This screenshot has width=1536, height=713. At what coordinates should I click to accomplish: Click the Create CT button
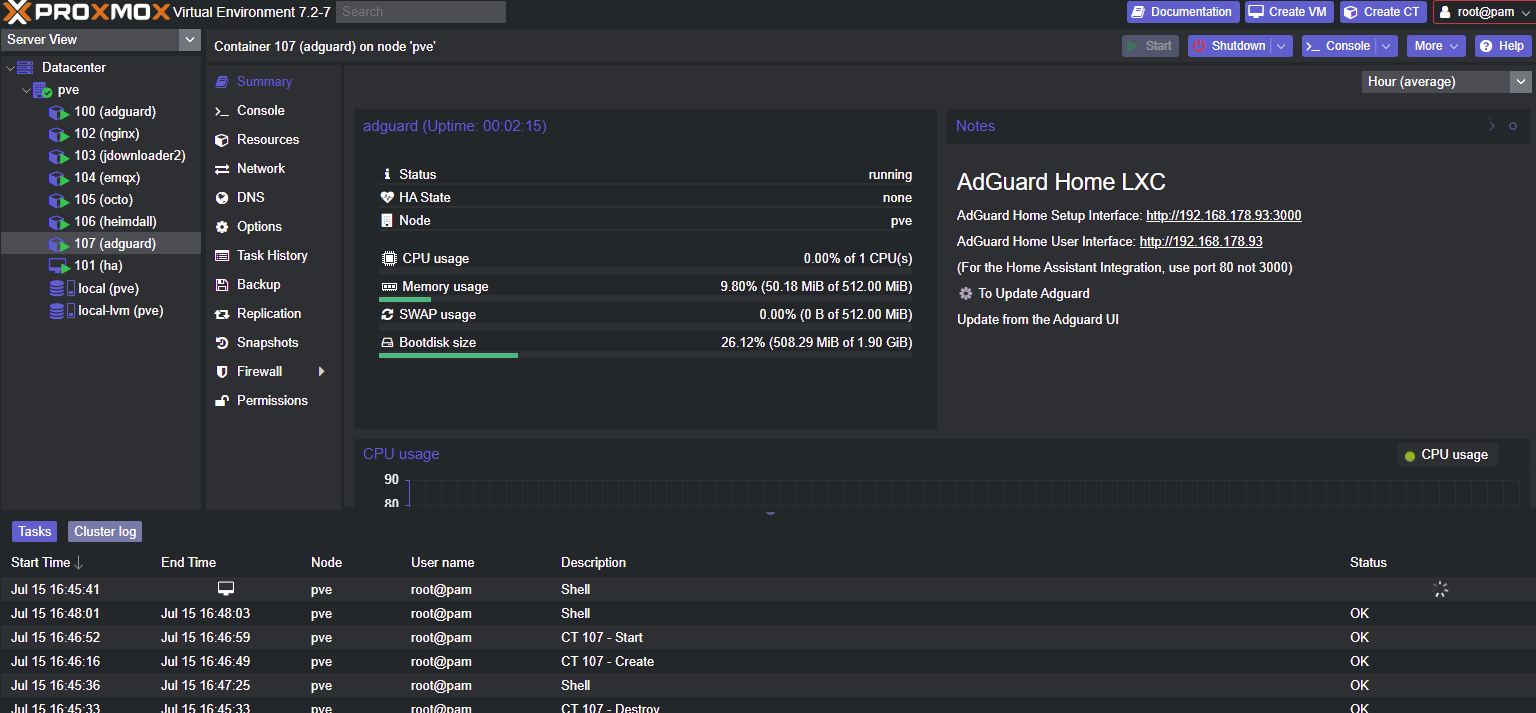[x=1383, y=12]
